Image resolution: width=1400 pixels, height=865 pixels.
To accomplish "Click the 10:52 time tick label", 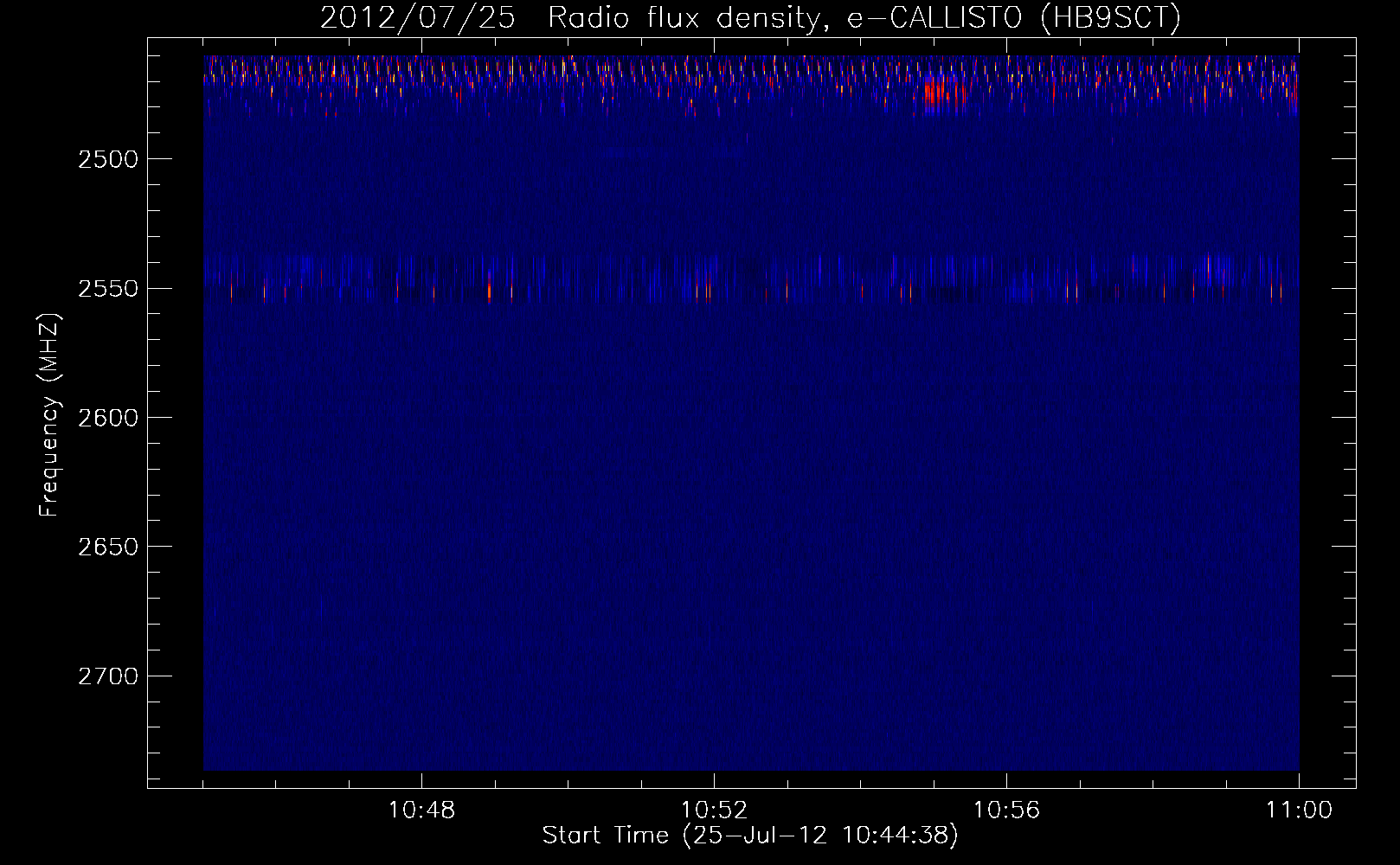I will pos(714,811).
